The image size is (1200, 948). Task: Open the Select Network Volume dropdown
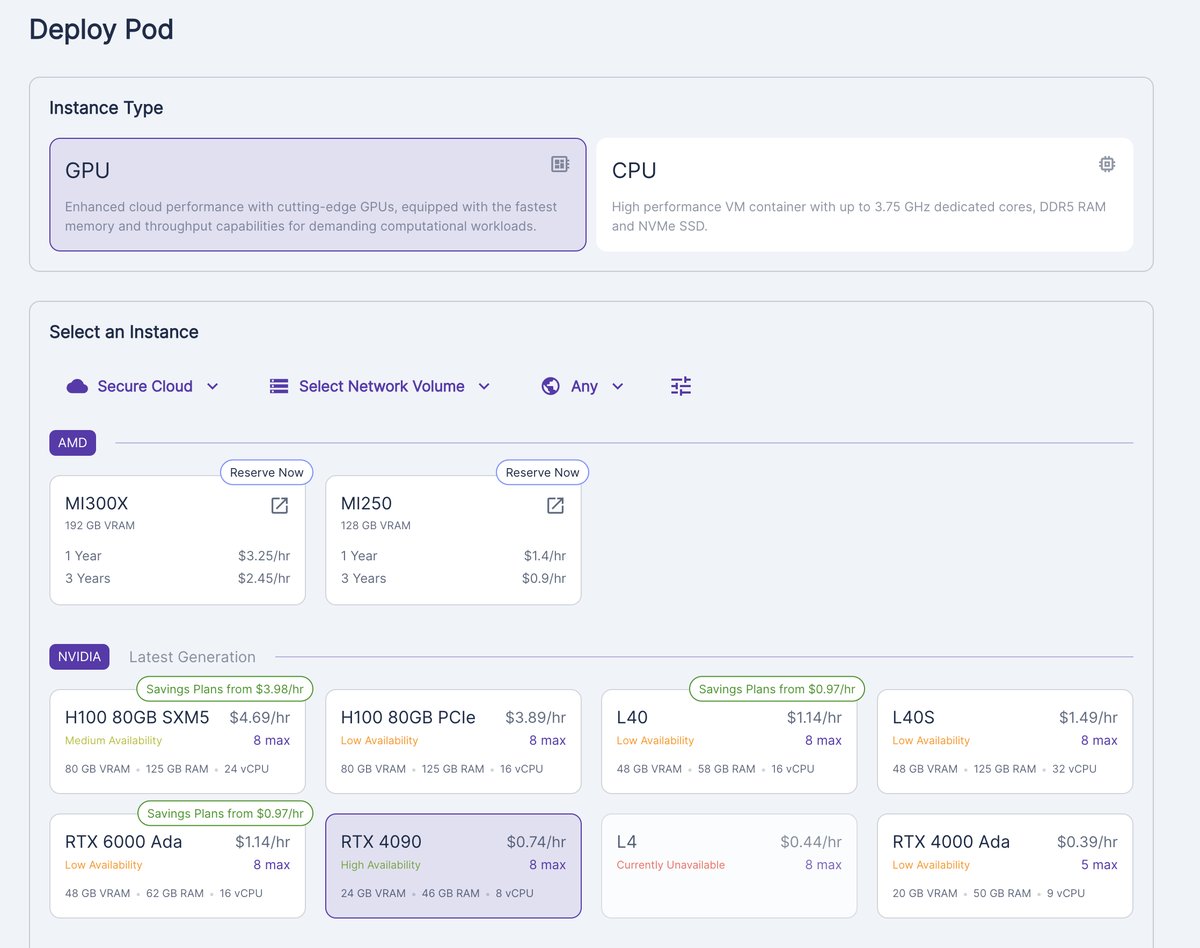point(381,386)
